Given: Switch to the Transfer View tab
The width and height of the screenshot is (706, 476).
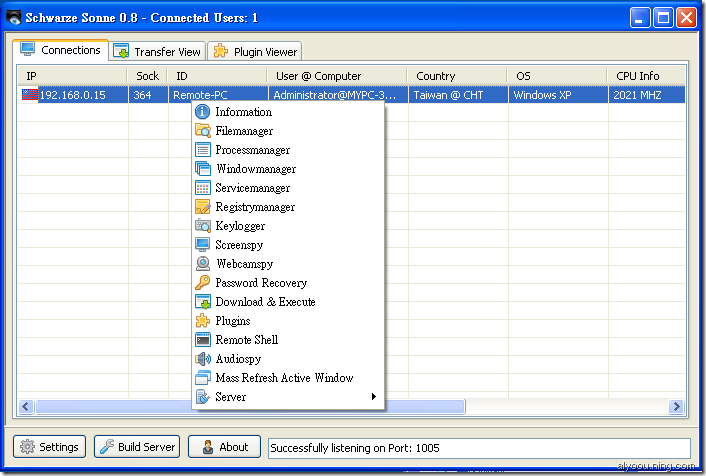Looking at the screenshot, I should pos(157,51).
